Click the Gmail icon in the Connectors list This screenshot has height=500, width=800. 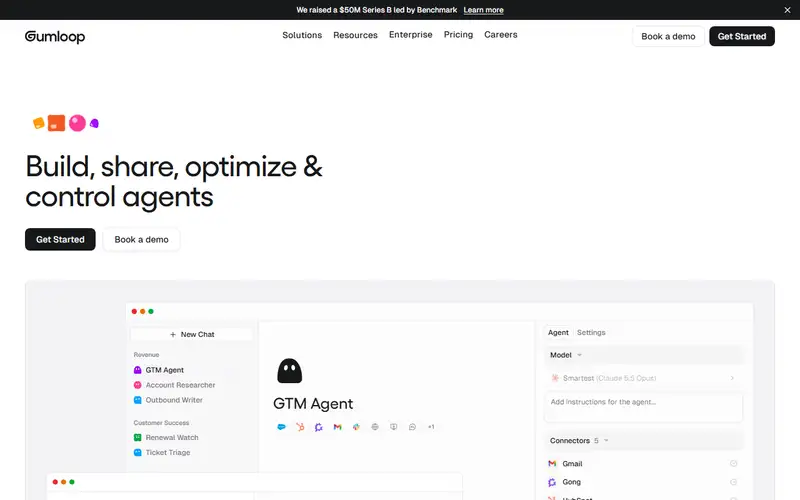[x=552, y=463]
